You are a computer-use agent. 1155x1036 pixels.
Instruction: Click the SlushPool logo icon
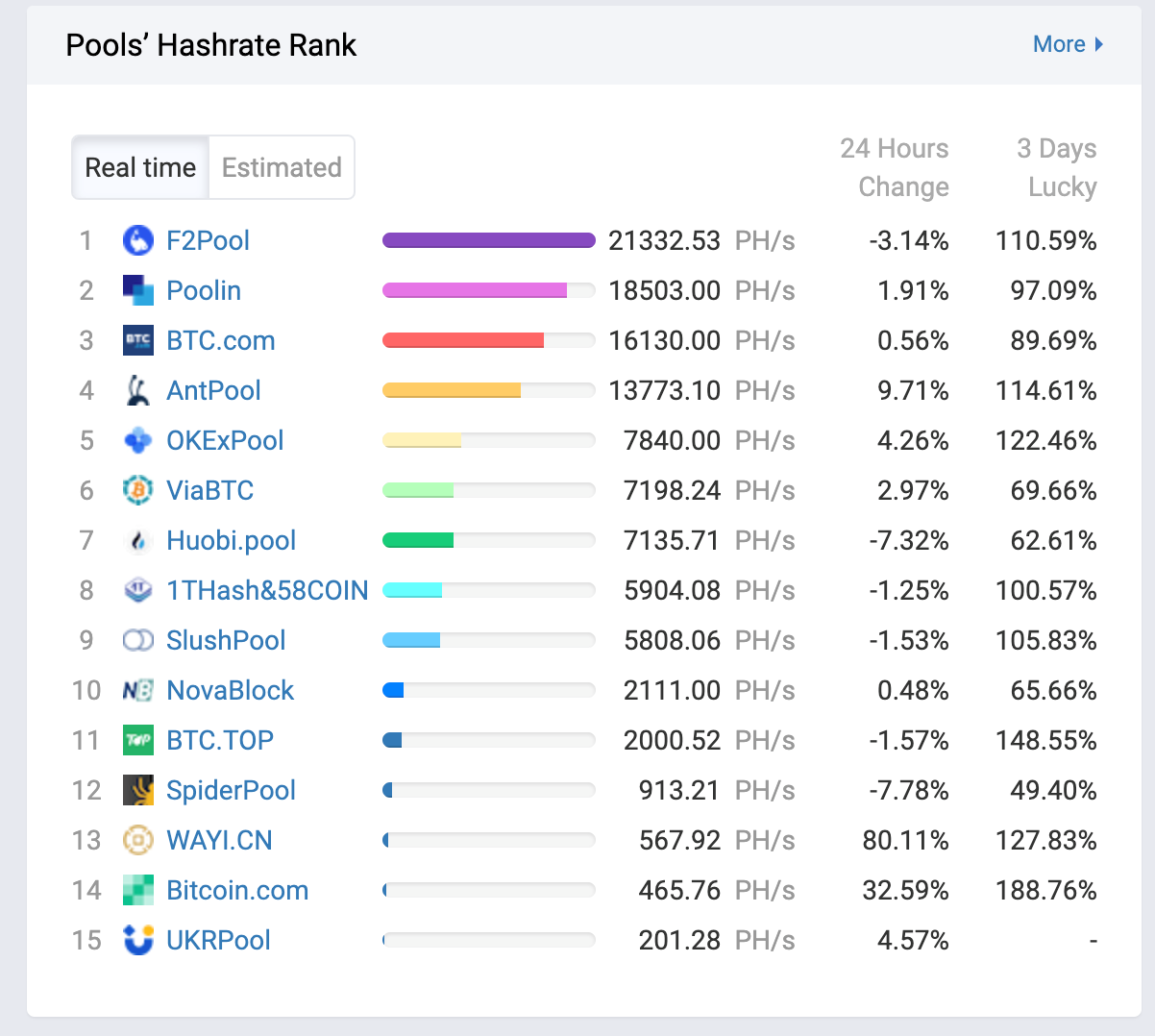click(x=138, y=640)
